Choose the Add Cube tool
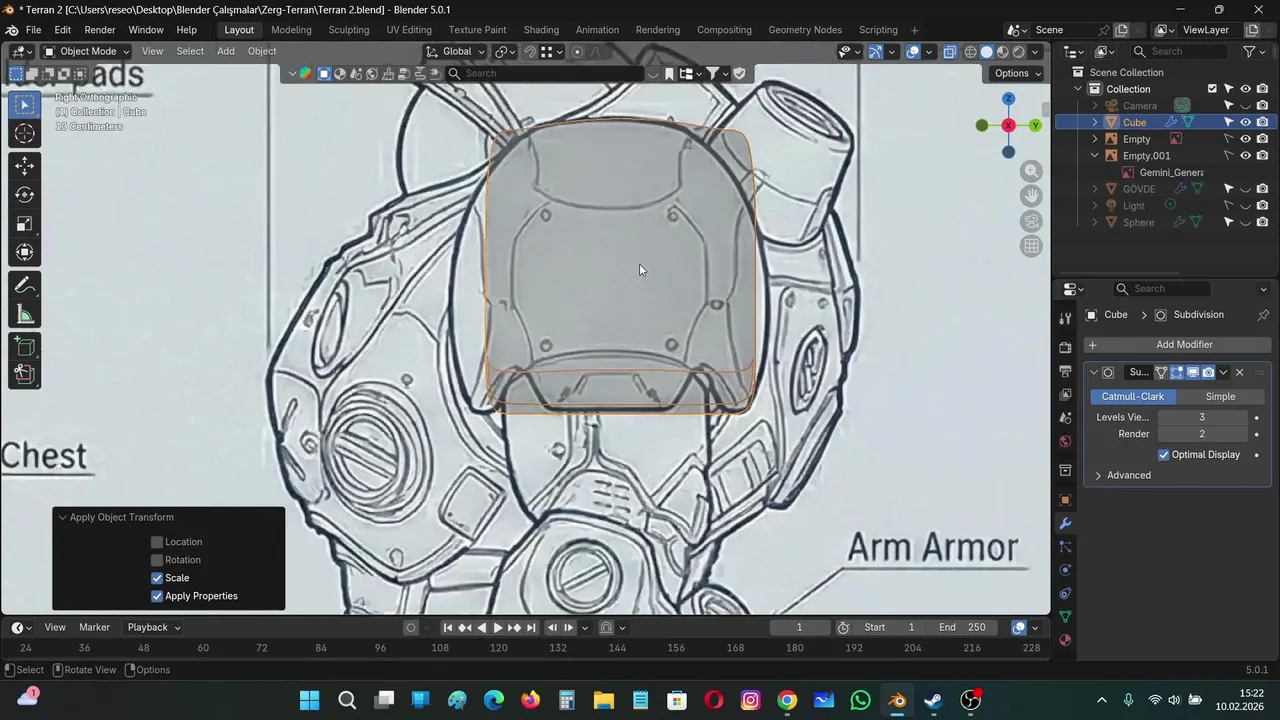 click(25, 346)
